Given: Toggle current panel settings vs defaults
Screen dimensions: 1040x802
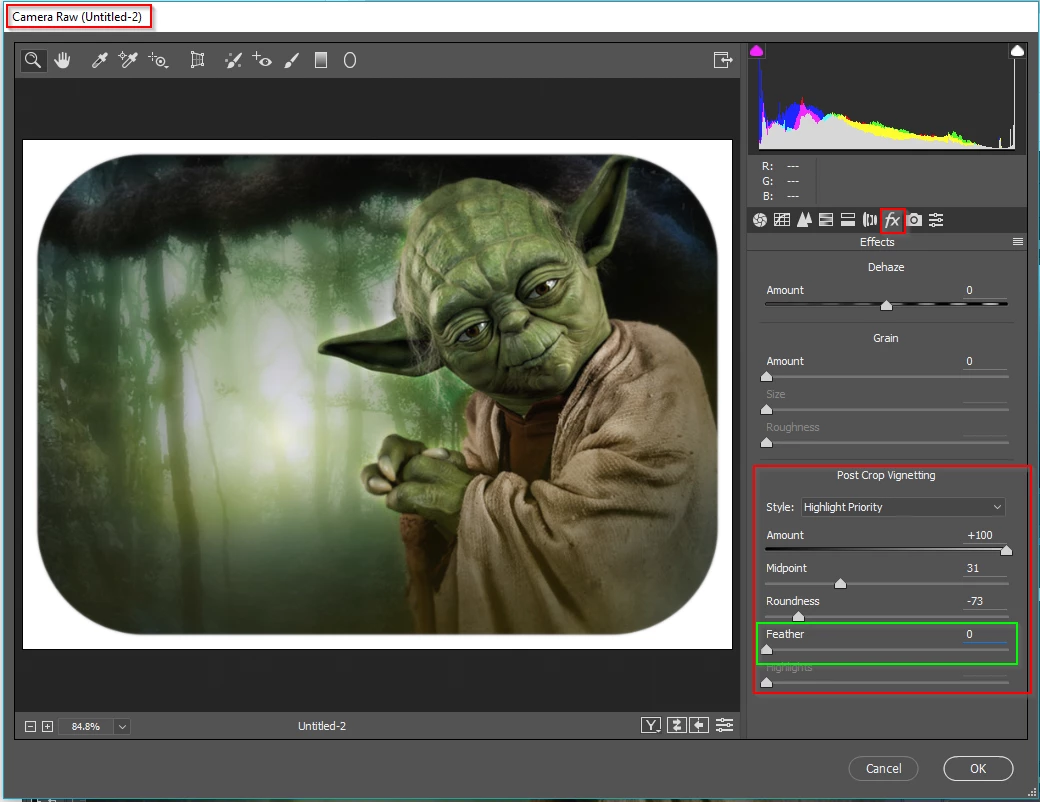Looking at the screenshot, I should click(724, 725).
